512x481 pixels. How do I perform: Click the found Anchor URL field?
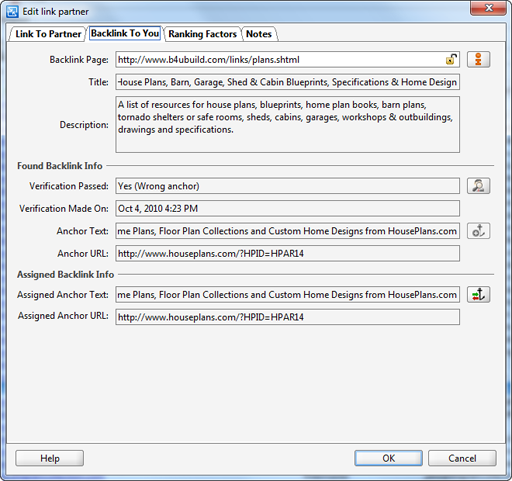tap(288, 253)
